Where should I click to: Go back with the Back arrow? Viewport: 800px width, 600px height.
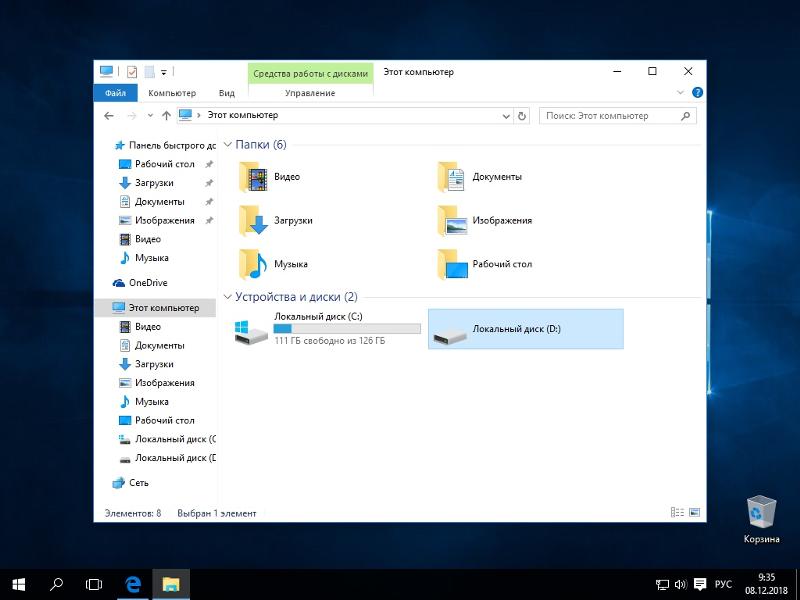[x=109, y=116]
